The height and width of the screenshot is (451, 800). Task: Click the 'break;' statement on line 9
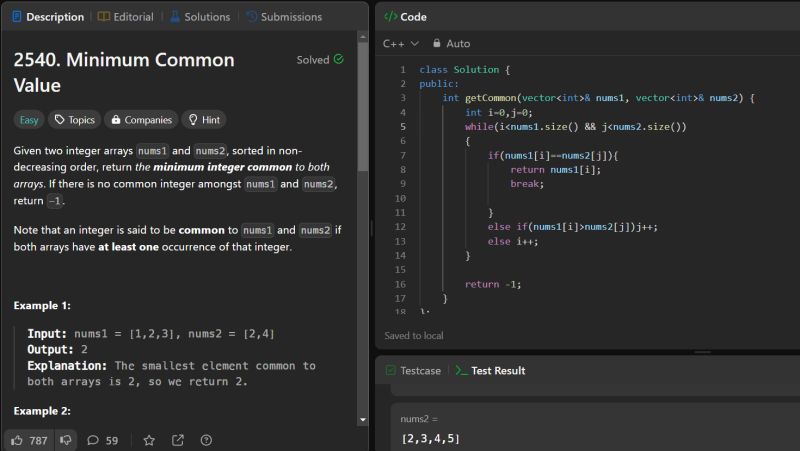pyautogui.click(x=527, y=184)
